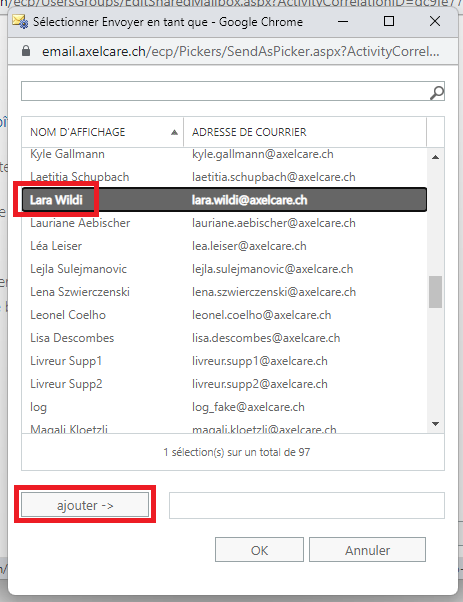Select the Lejla Sulejmanovic row
Screen dimensions: 463x602
coord(224,269)
